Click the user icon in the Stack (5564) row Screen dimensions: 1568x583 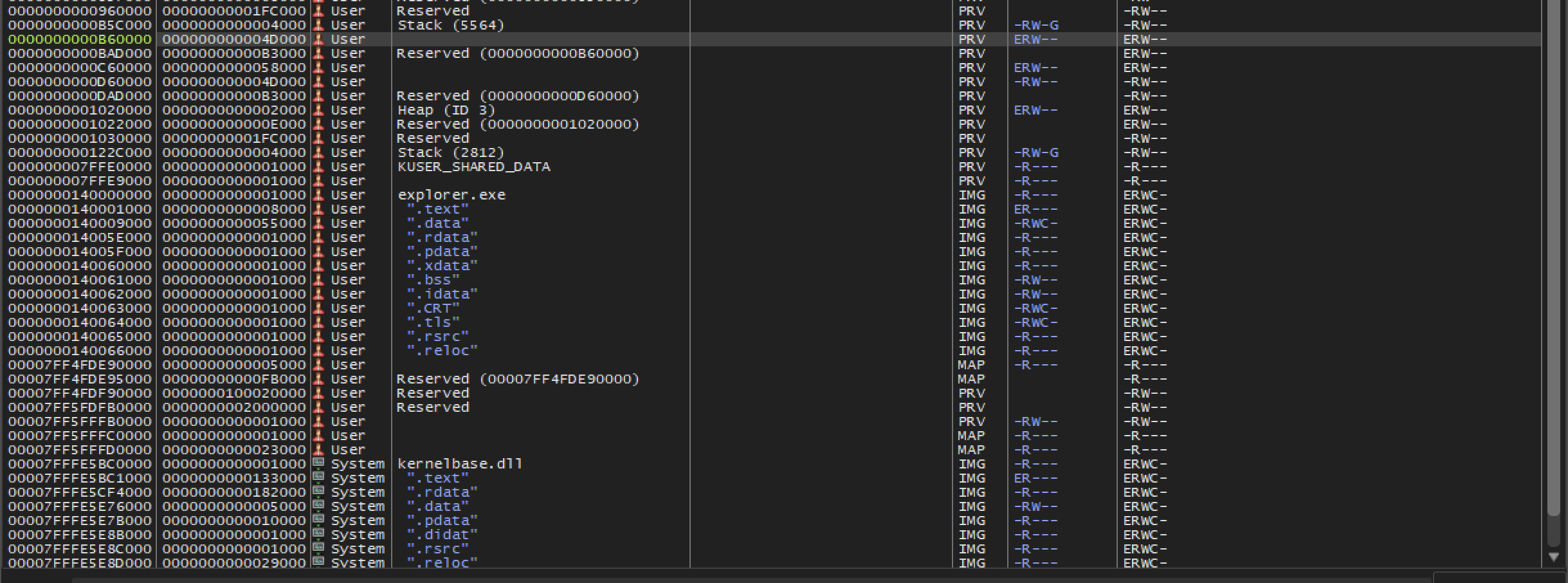click(318, 25)
